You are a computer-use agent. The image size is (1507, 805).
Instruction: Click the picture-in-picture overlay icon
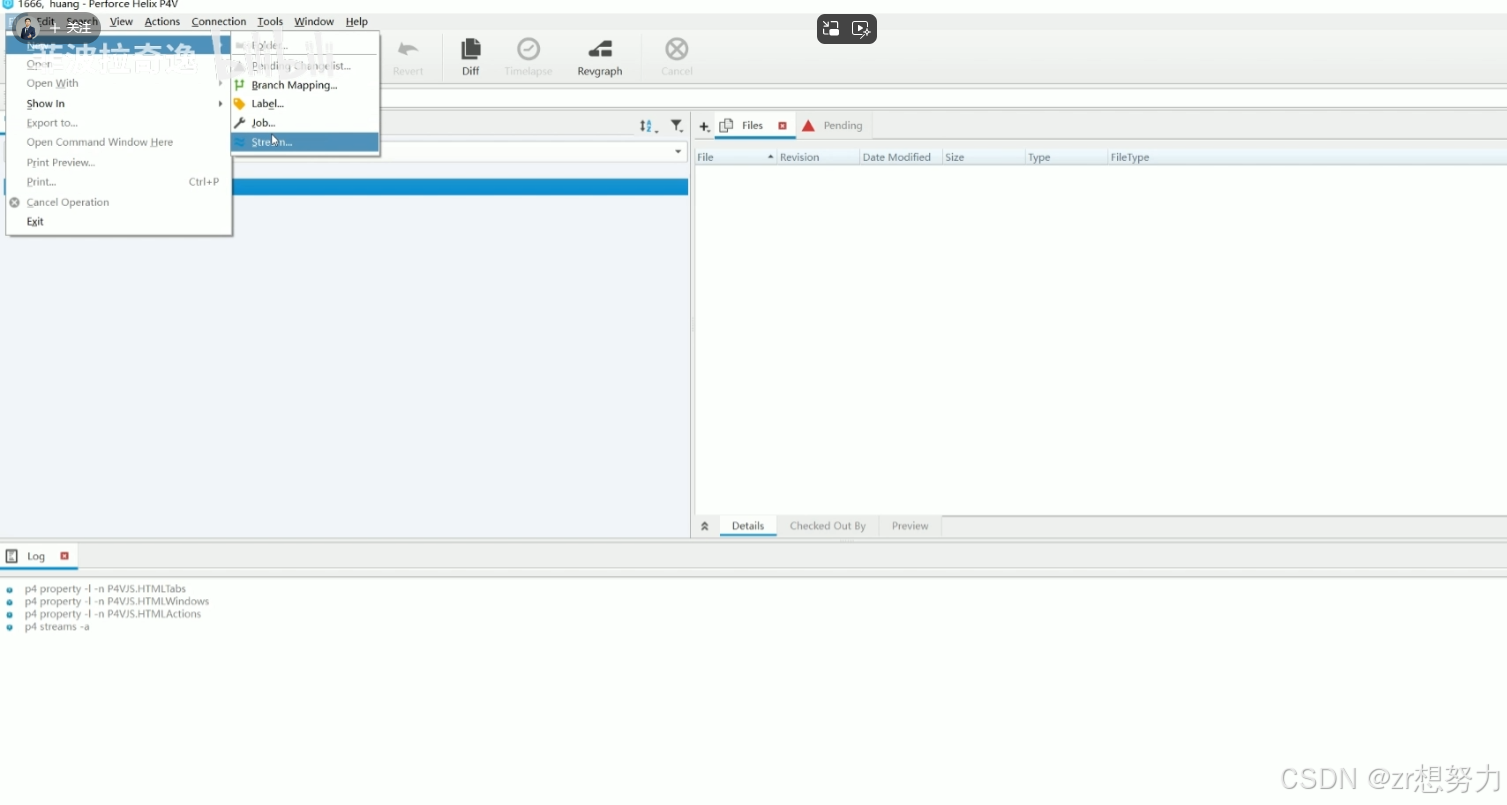(831, 29)
